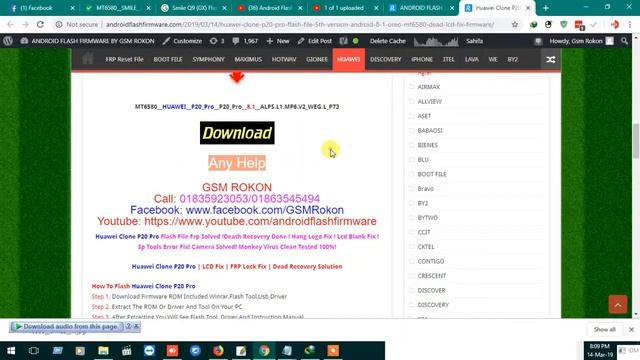This screenshot has width=640, height=360.
Task: Reload the page with the refresh icon
Action: click(x=40, y=24)
